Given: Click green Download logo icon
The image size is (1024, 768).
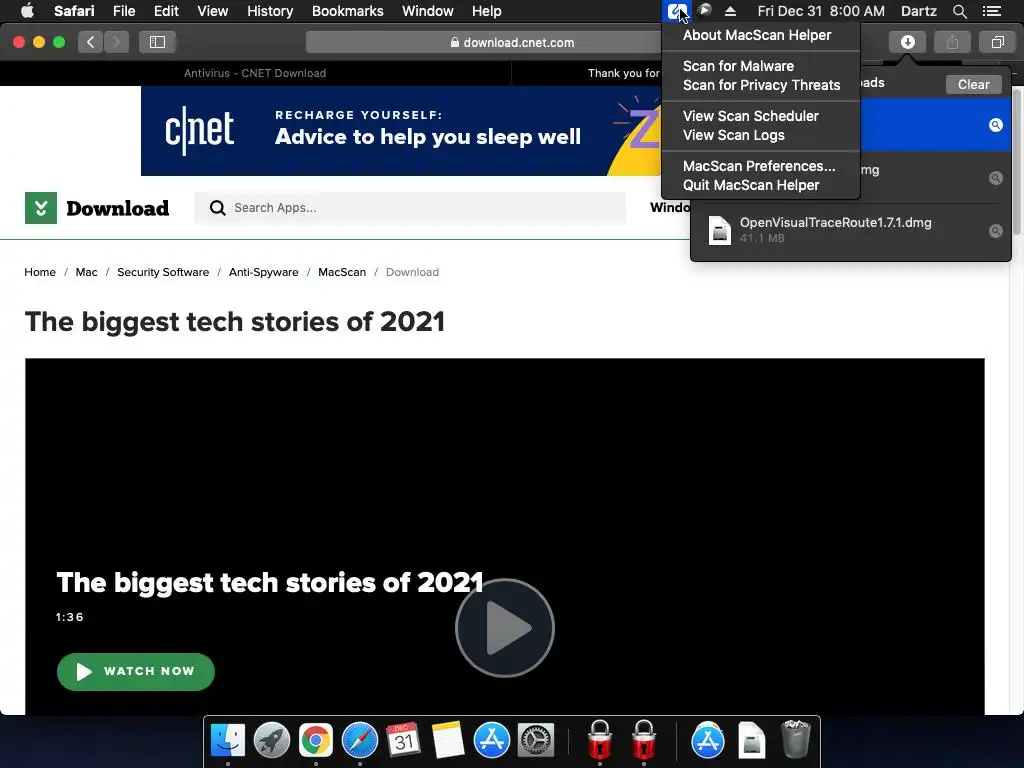Looking at the screenshot, I should coord(40,208).
